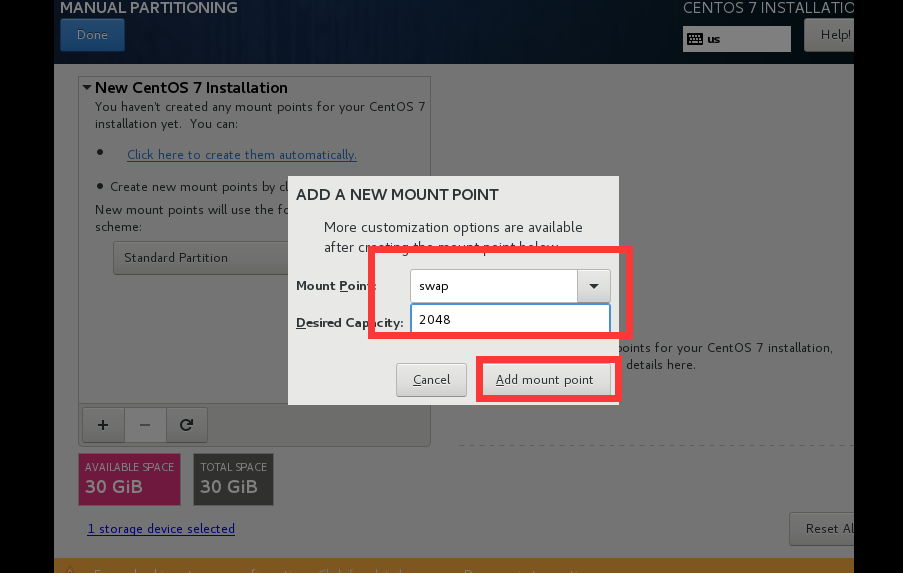Screen dimensions: 903x573
Task: Click the minus remove mount point icon
Action: point(145,425)
